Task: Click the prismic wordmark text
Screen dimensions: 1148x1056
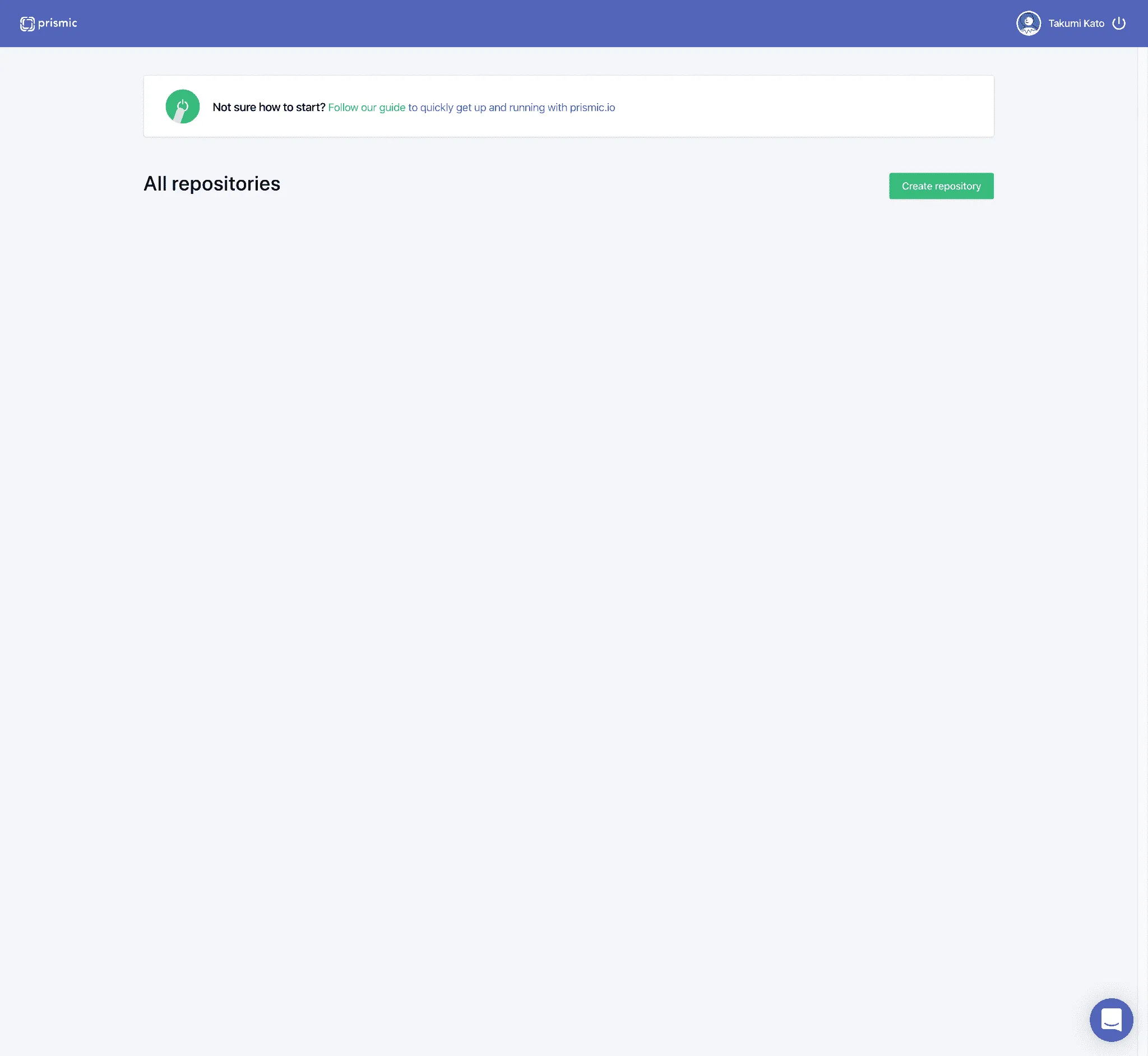Action: [x=57, y=23]
